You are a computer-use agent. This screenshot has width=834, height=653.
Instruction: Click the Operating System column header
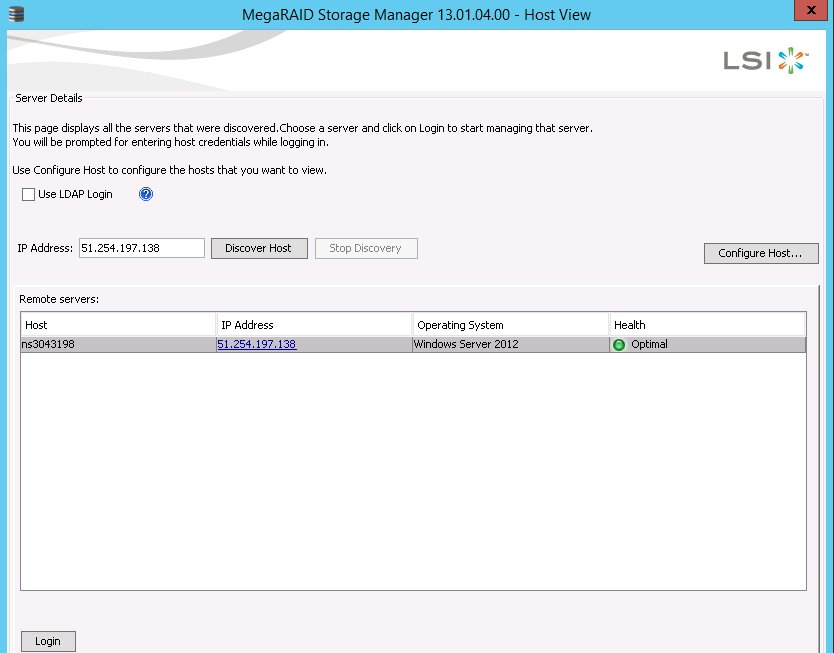point(510,325)
